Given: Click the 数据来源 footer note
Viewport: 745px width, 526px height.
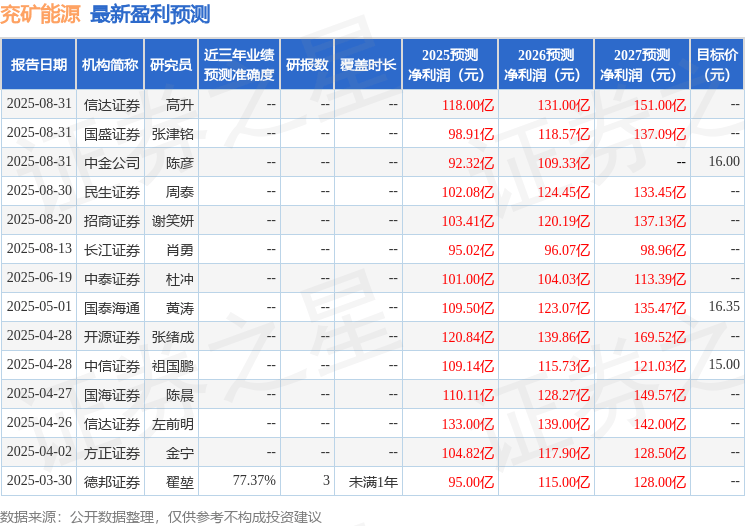Looking at the screenshot, I should click(161, 517).
